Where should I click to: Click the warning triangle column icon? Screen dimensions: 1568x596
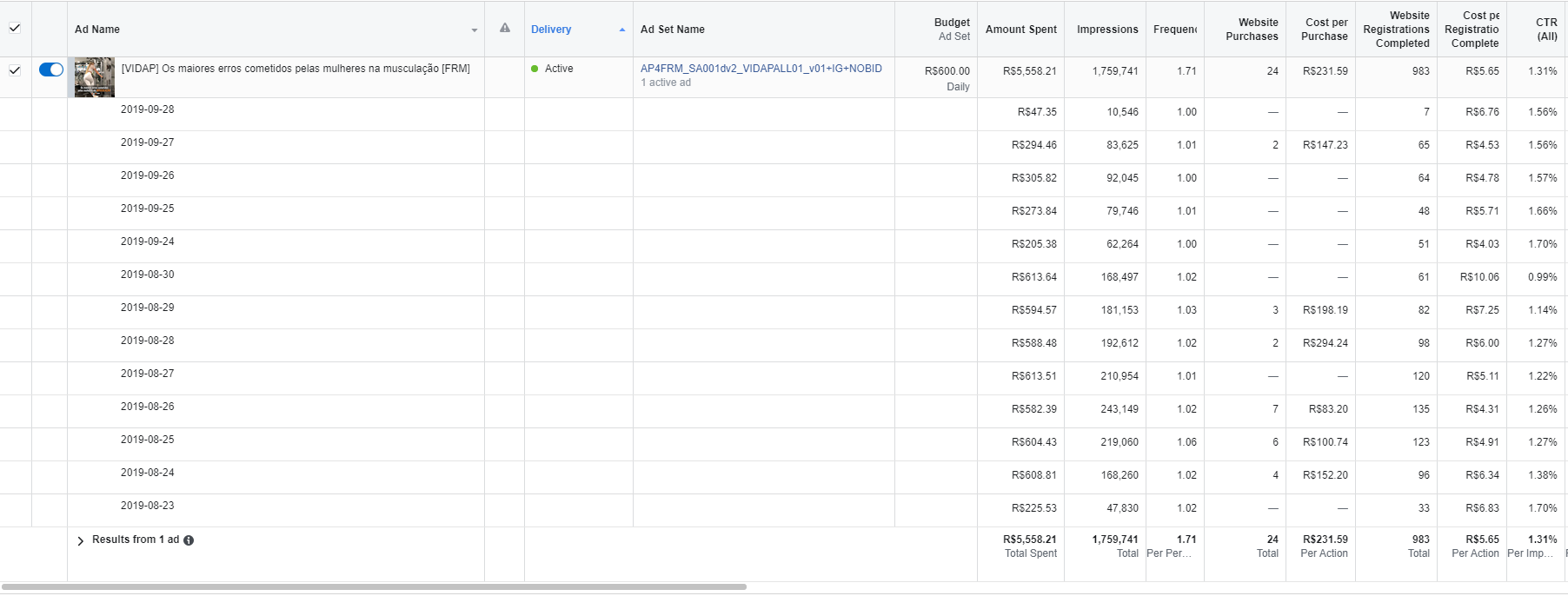click(505, 28)
